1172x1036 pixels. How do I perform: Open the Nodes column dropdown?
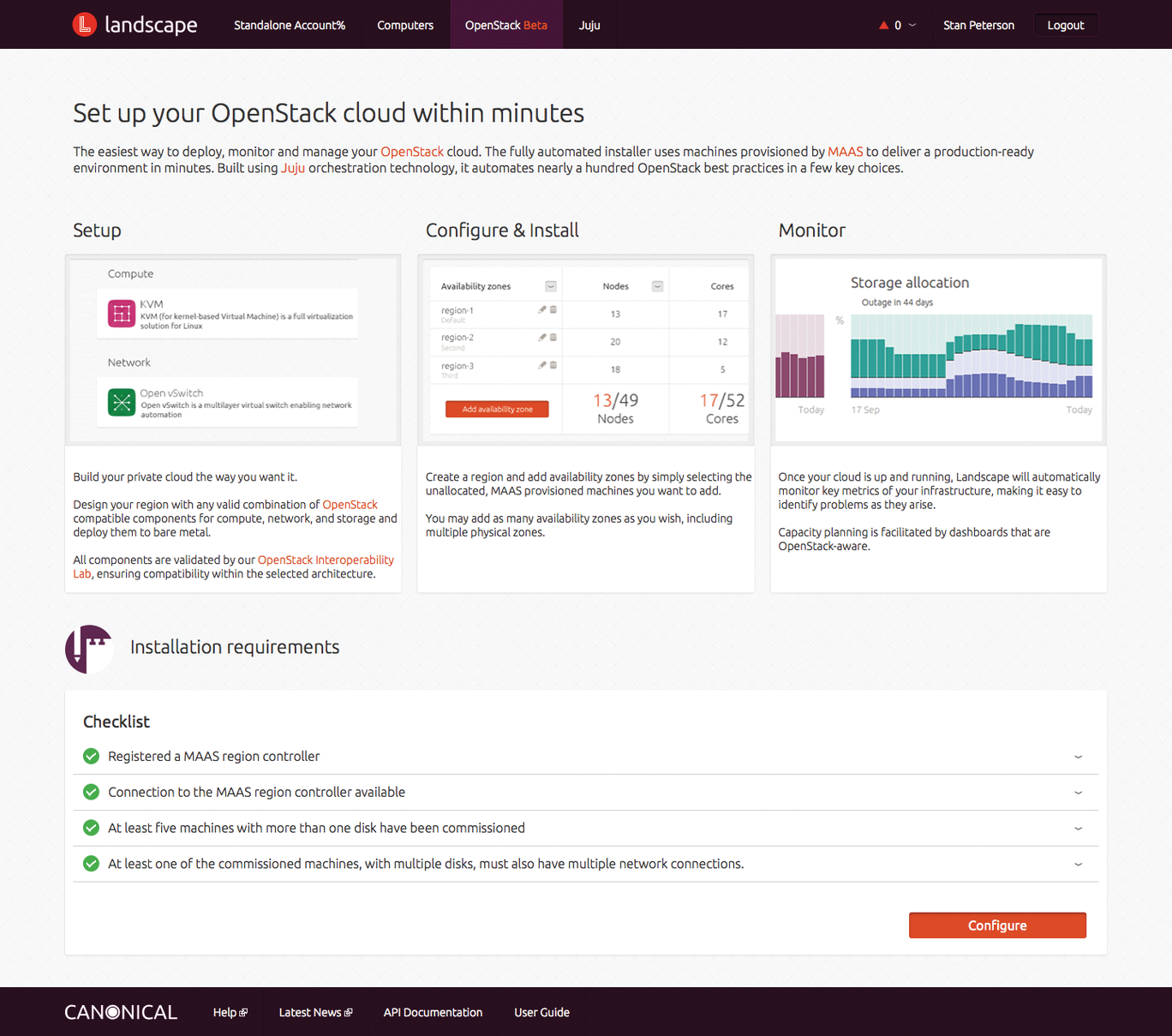point(657,284)
